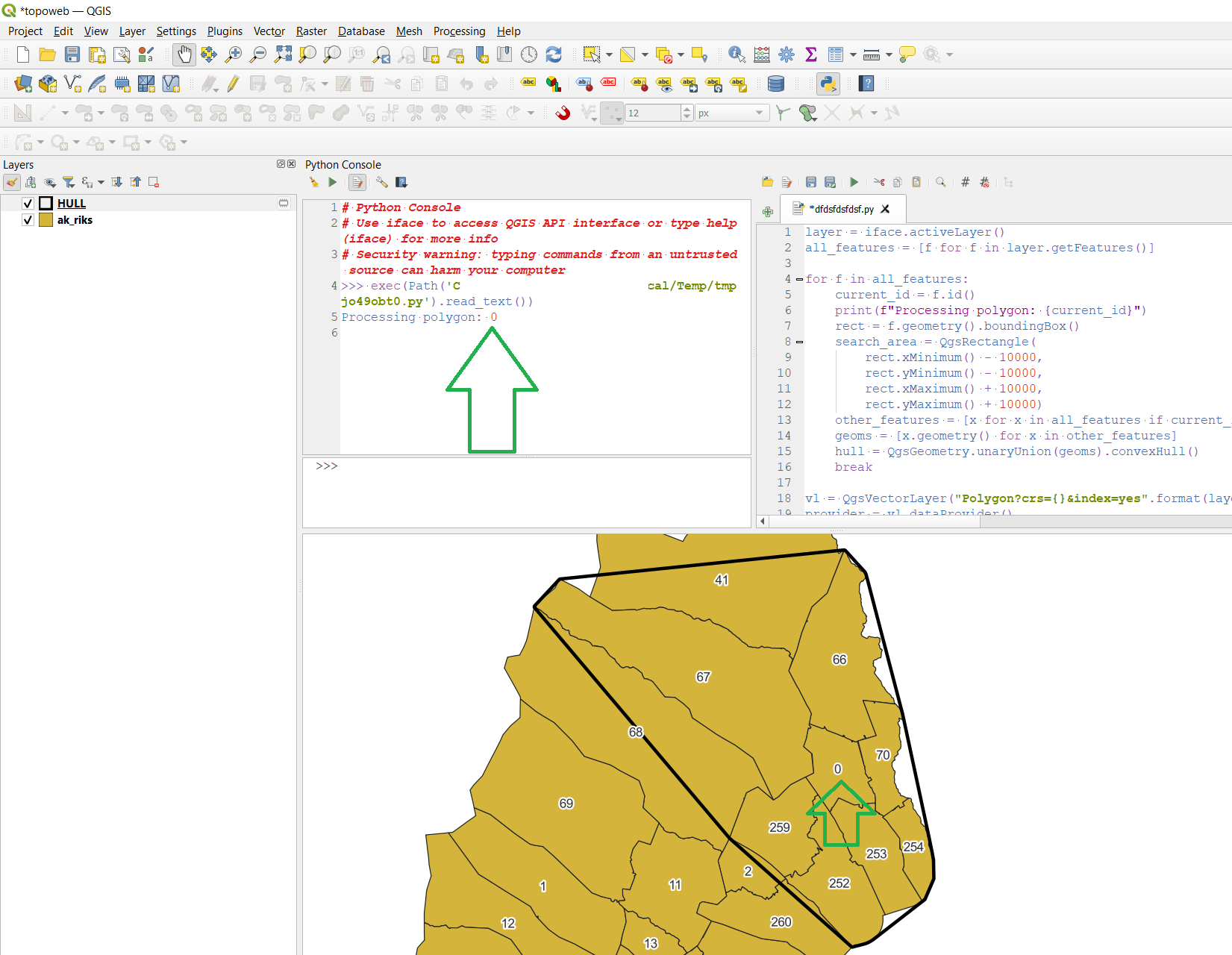Open Python Console options wrench icon
Image resolution: width=1232 pixels, height=955 pixels.
(381, 182)
